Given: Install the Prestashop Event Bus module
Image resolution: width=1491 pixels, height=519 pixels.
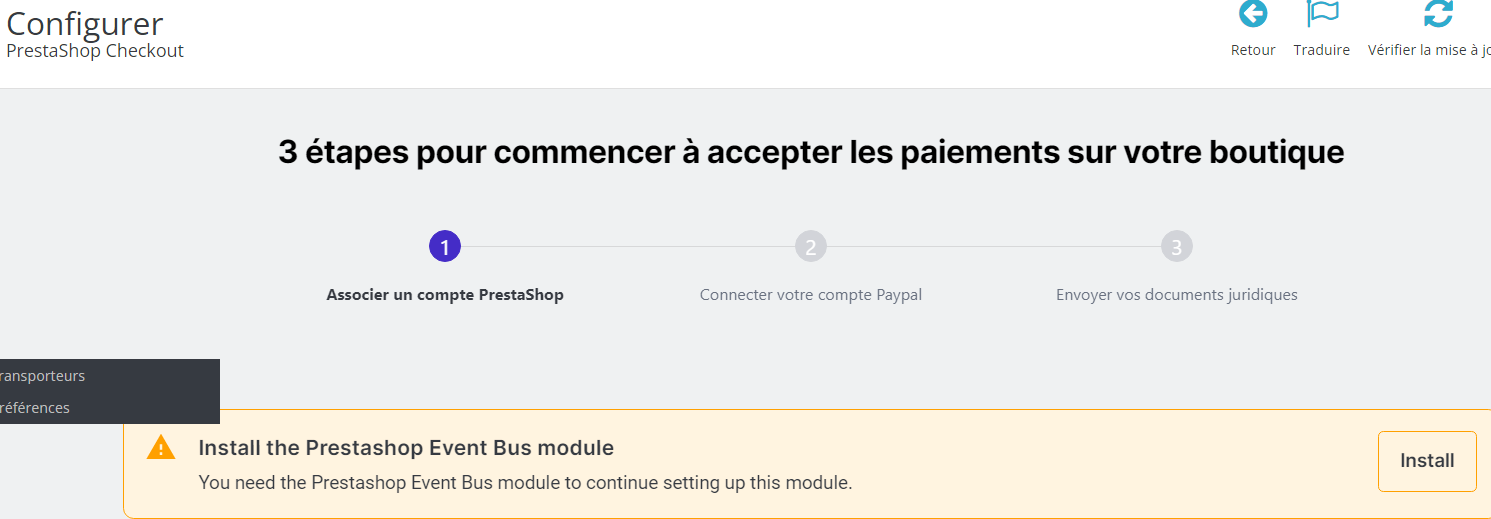Looking at the screenshot, I should point(1427,461).
